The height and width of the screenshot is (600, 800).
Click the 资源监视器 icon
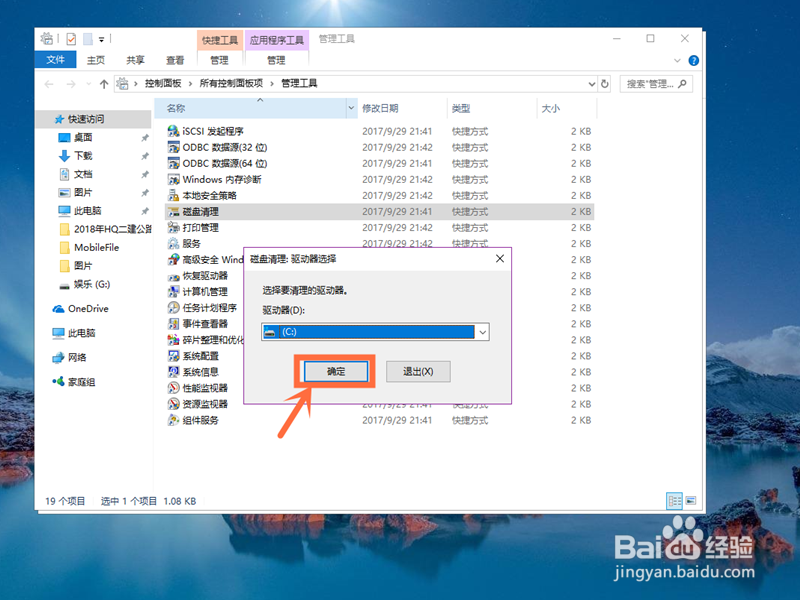(x=173, y=404)
